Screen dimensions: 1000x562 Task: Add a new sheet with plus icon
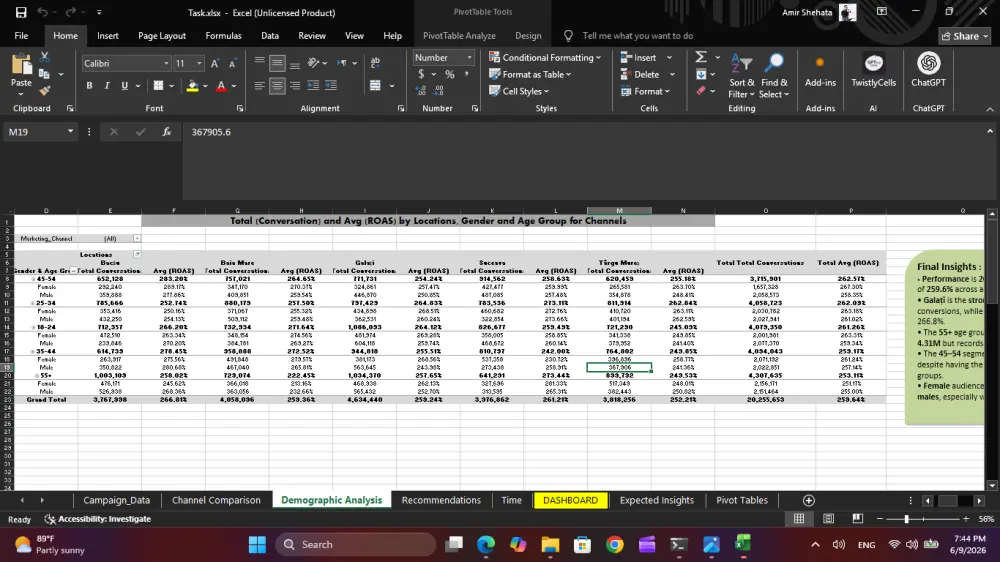click(x=809, y=501)
